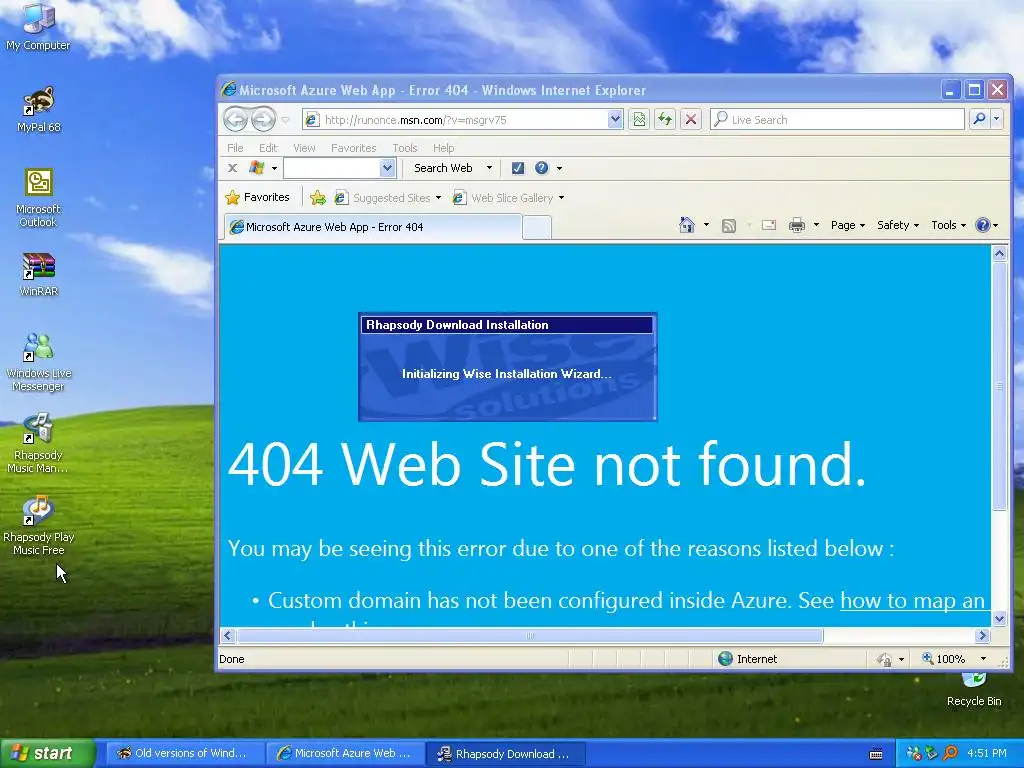Viewport: 1024px width, 768px height.
Task: Select the Rhapsody Play Music Free icon
Action: (39, 526)
